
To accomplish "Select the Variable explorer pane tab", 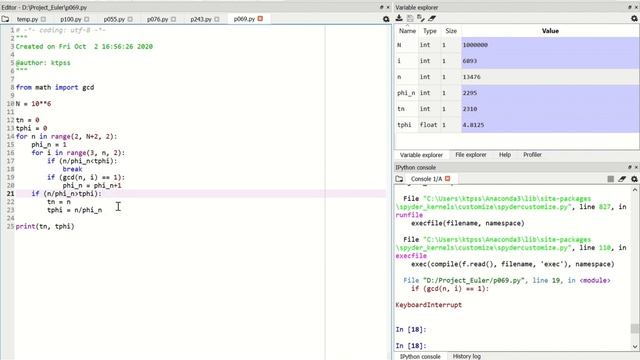I will click(421, 155).
